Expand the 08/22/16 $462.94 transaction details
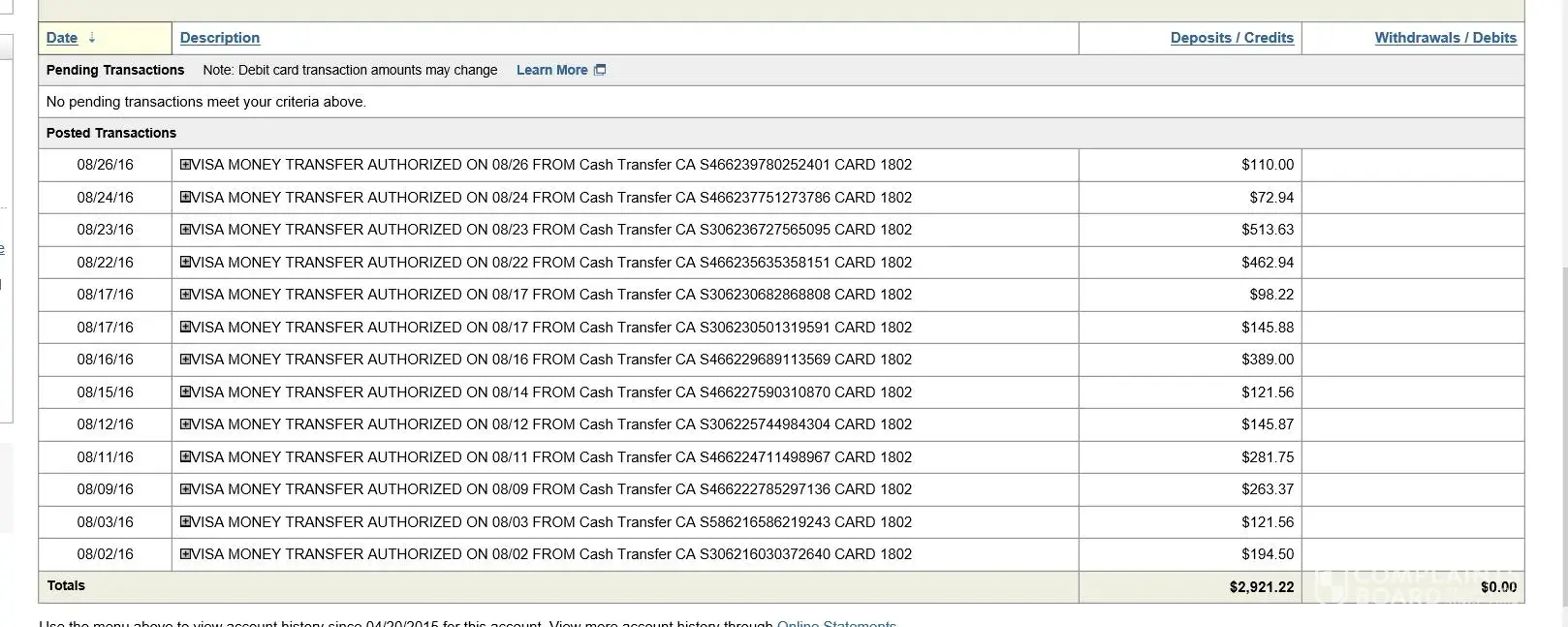The image size is (1568, 627). click(185, 262)
